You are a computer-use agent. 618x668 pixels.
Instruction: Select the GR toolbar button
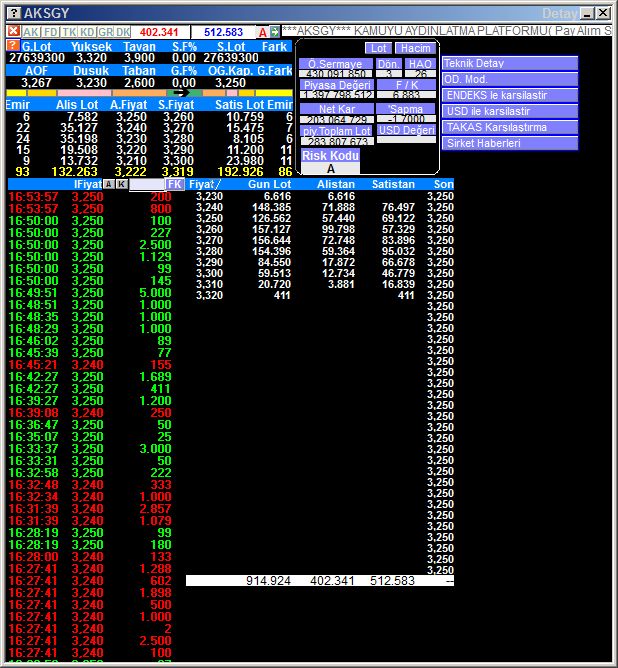click(x=105, y=32)
